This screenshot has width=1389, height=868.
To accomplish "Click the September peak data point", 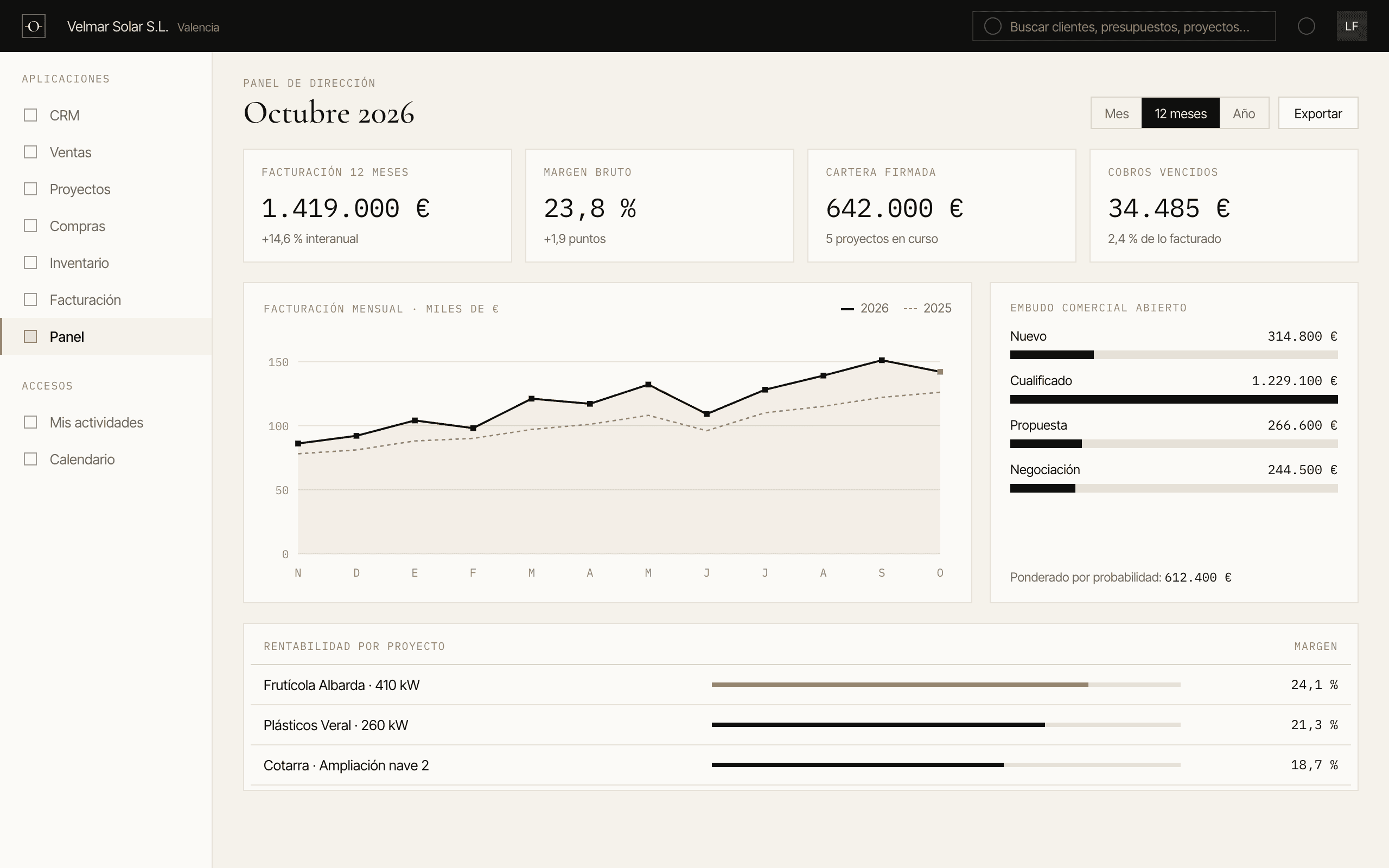I will click(882, 361).
